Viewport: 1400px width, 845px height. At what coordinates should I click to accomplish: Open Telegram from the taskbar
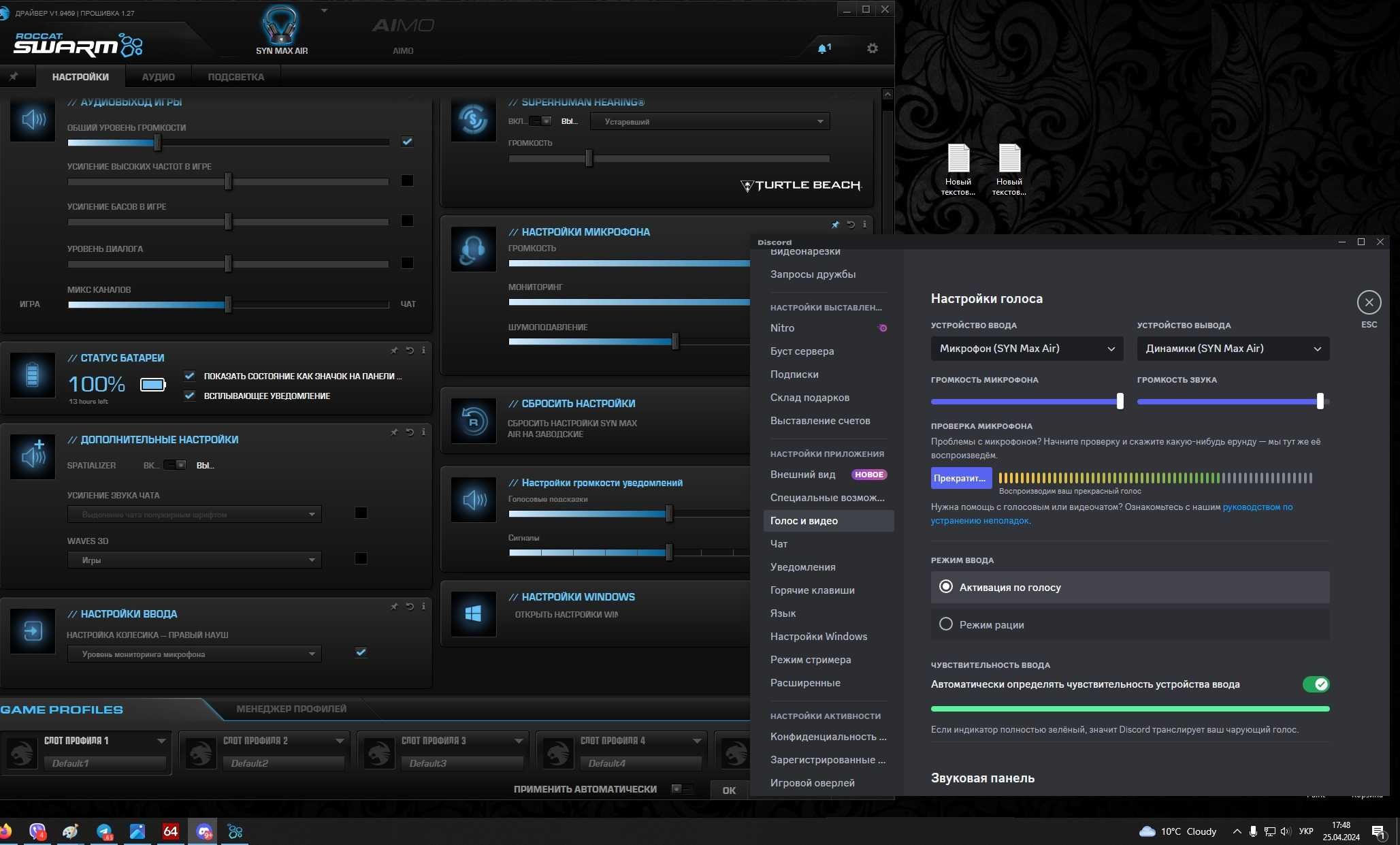pyautogui.click(x=104, y=831)
